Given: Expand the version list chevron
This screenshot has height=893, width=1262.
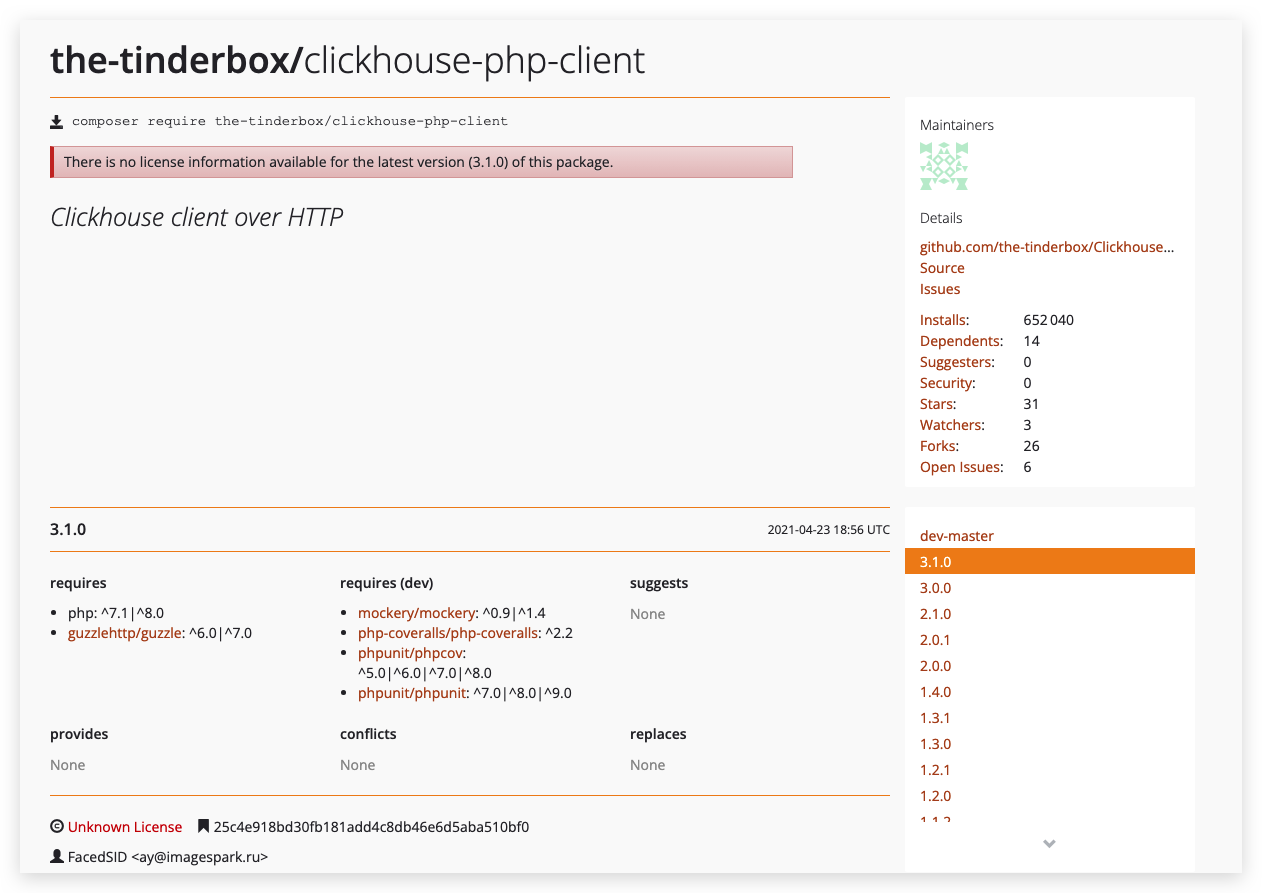Looking at the screenshot, I should (x=1049, y=844).
